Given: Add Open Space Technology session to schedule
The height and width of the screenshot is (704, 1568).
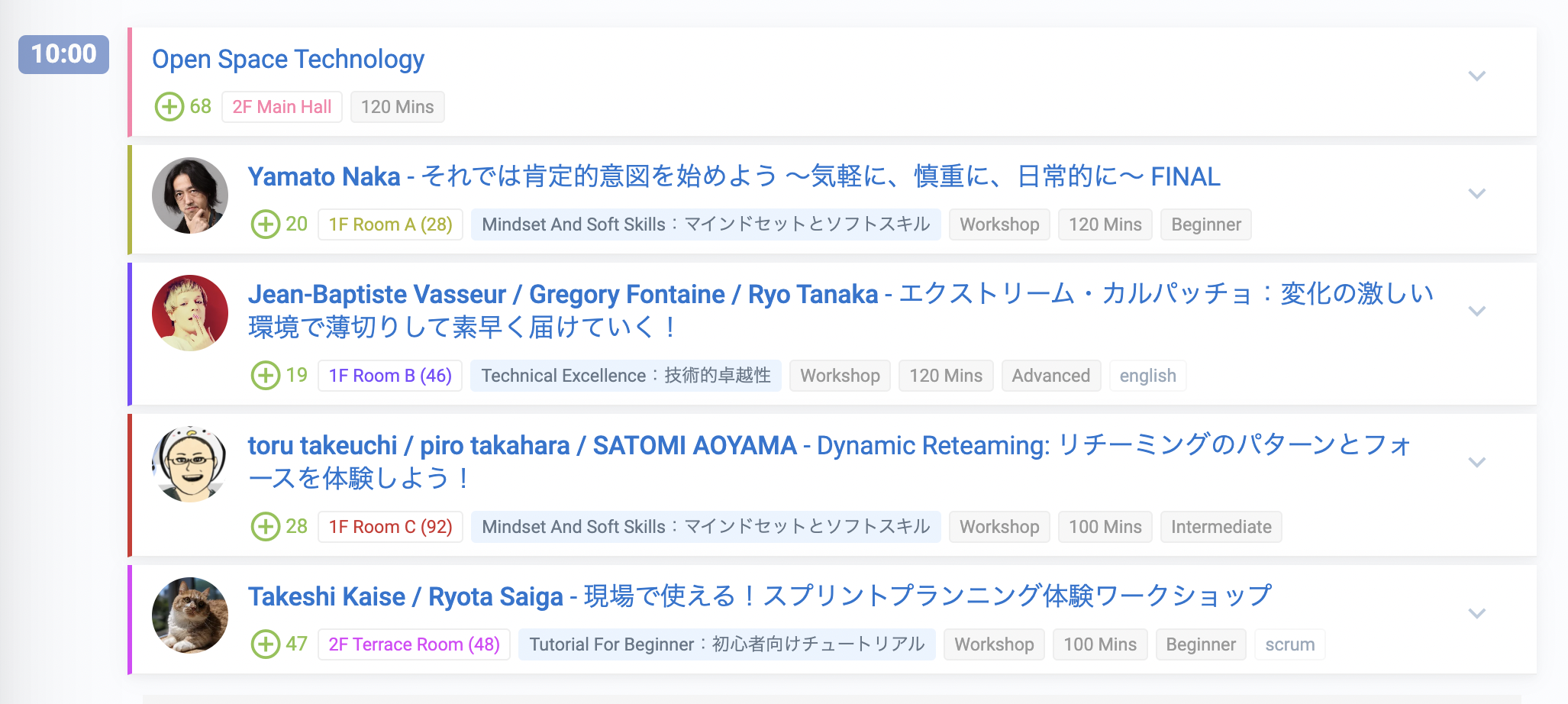Looking at the screenshot, I should point(169,107).
